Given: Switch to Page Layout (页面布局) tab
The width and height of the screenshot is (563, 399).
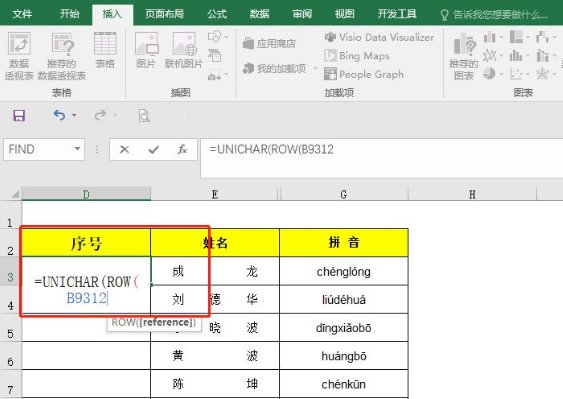Looking at the screenshot, I should (x=164, y=14).
